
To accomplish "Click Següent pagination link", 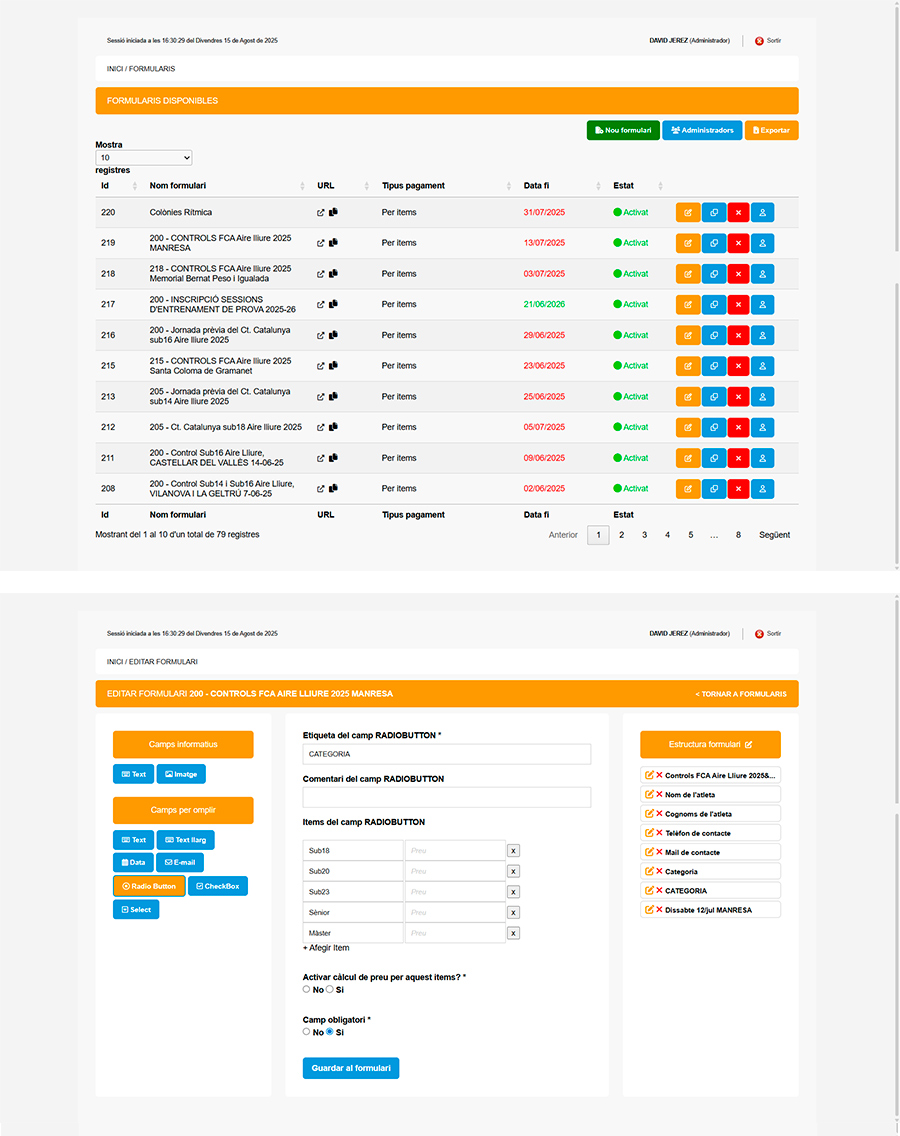I will pyautogui.click(x=774, y=535).
